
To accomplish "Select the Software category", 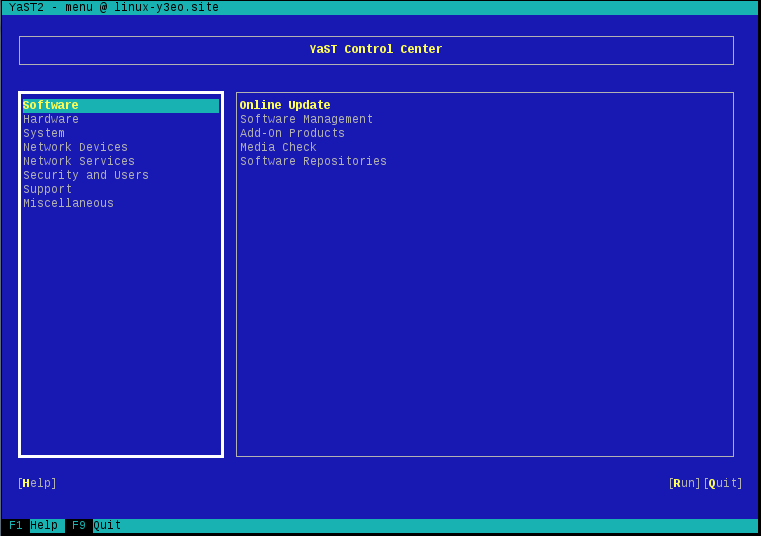I will point(121,105).
